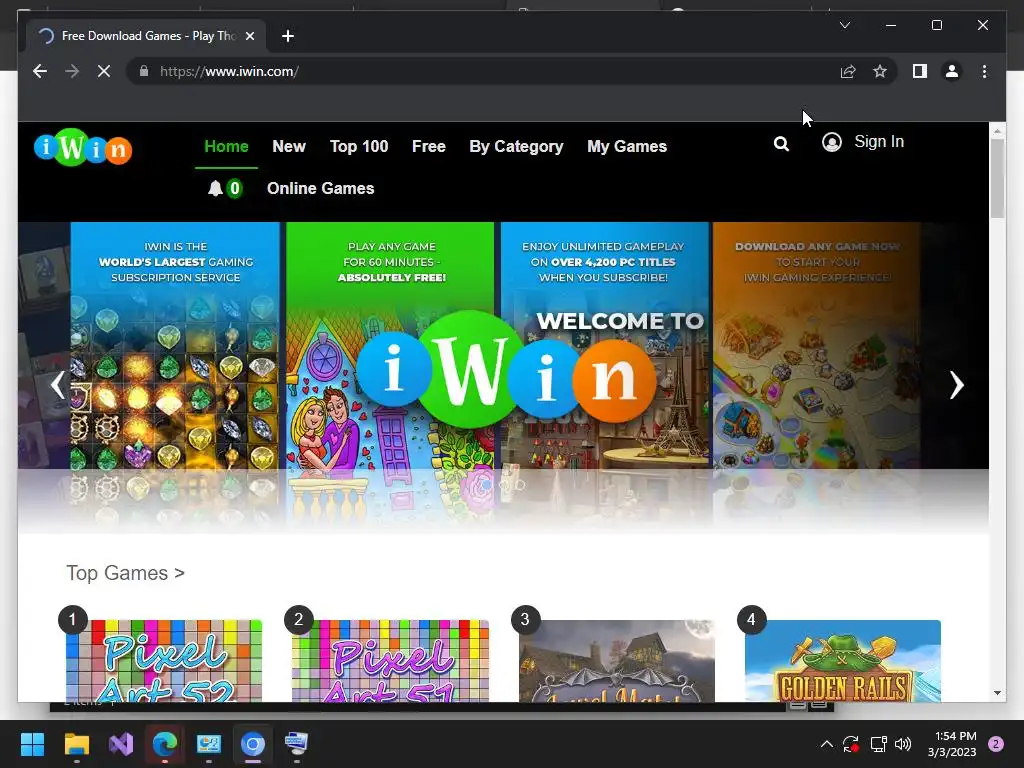
Task: Close the Free Download Games tab
Action: (x=249, y=36)
